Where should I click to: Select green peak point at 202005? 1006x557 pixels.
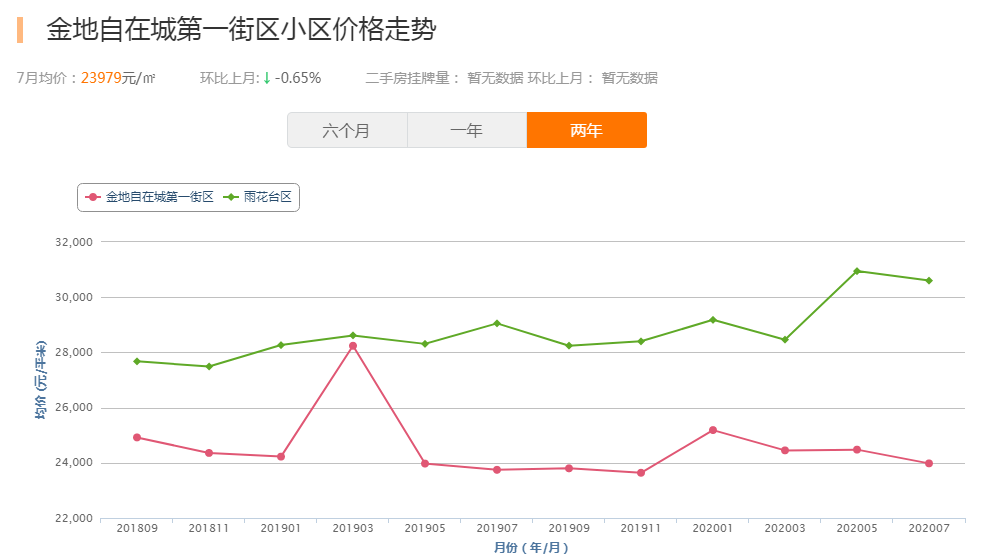[x=857, y=271]
